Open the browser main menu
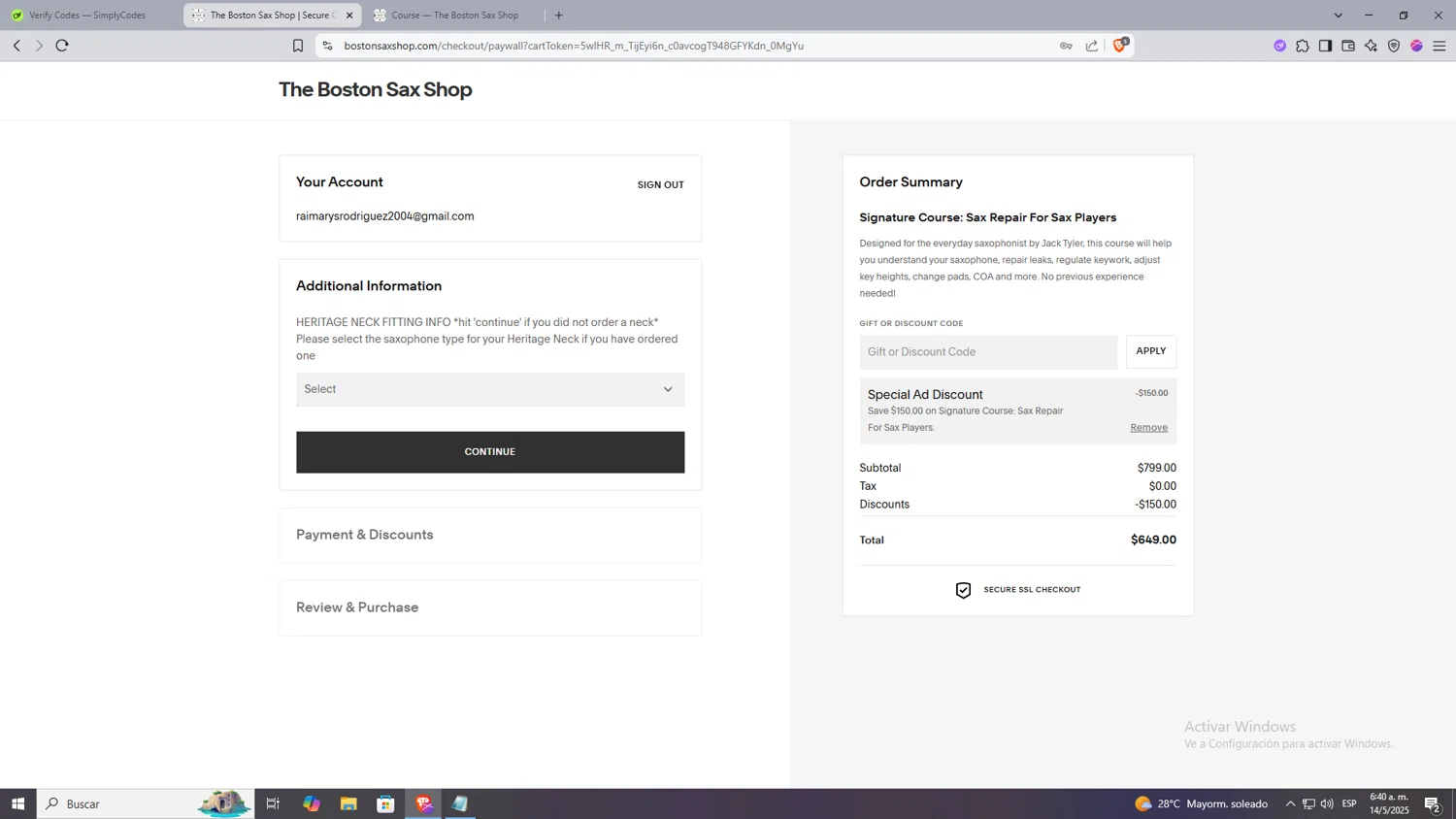The image size is (1456, 819). tap(1439, 46)
